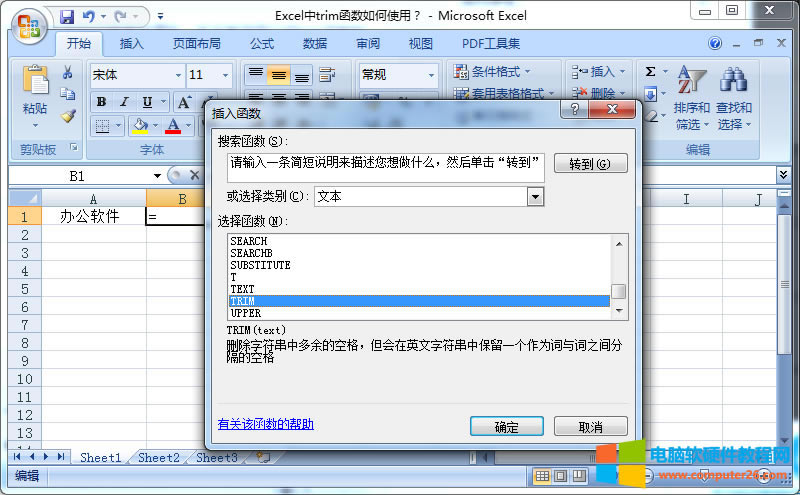
Task: Open Format as Table menu
Action: pyautogui.click(x=504, y=93)
